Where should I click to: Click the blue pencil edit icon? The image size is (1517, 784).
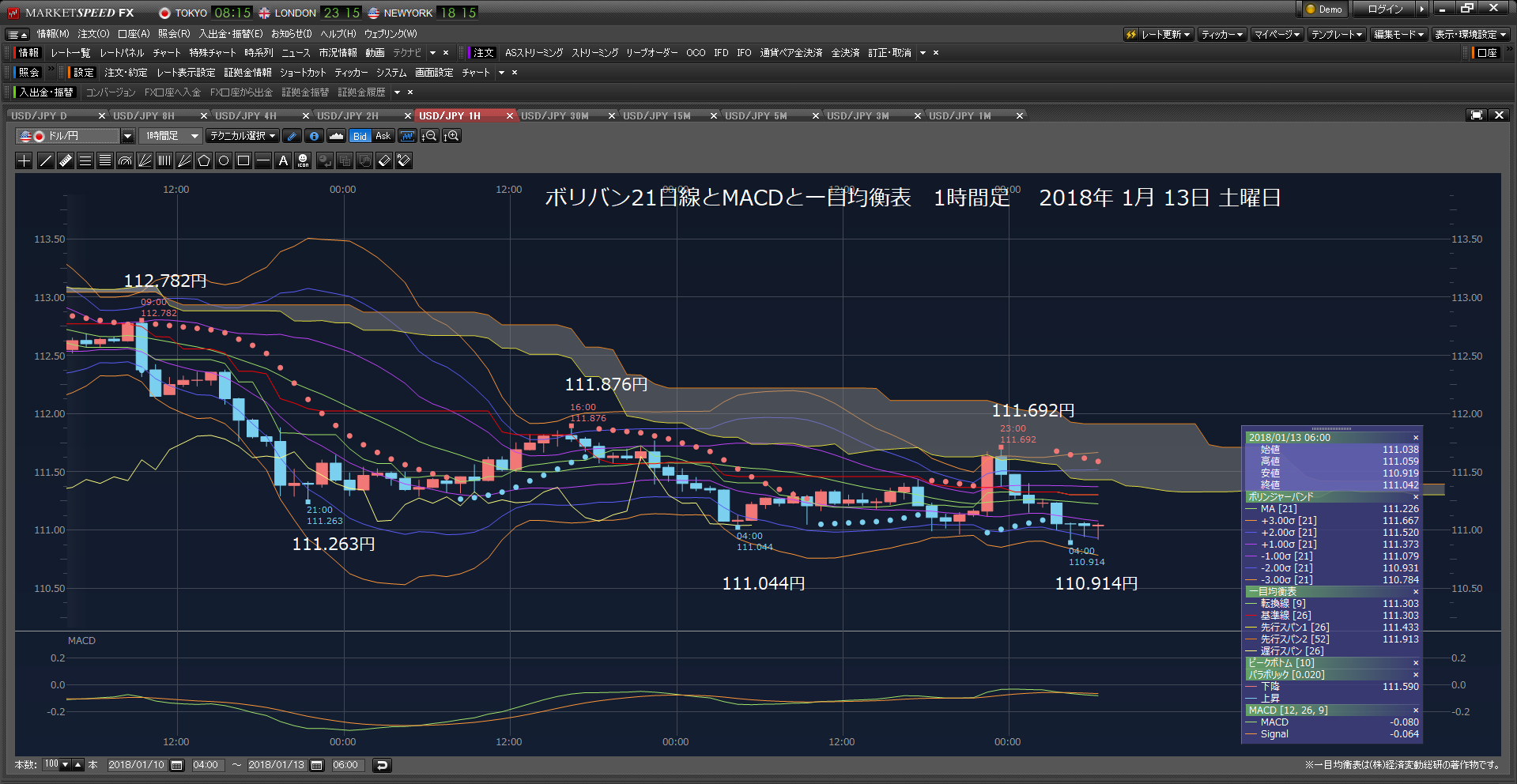tap(292, 136)
